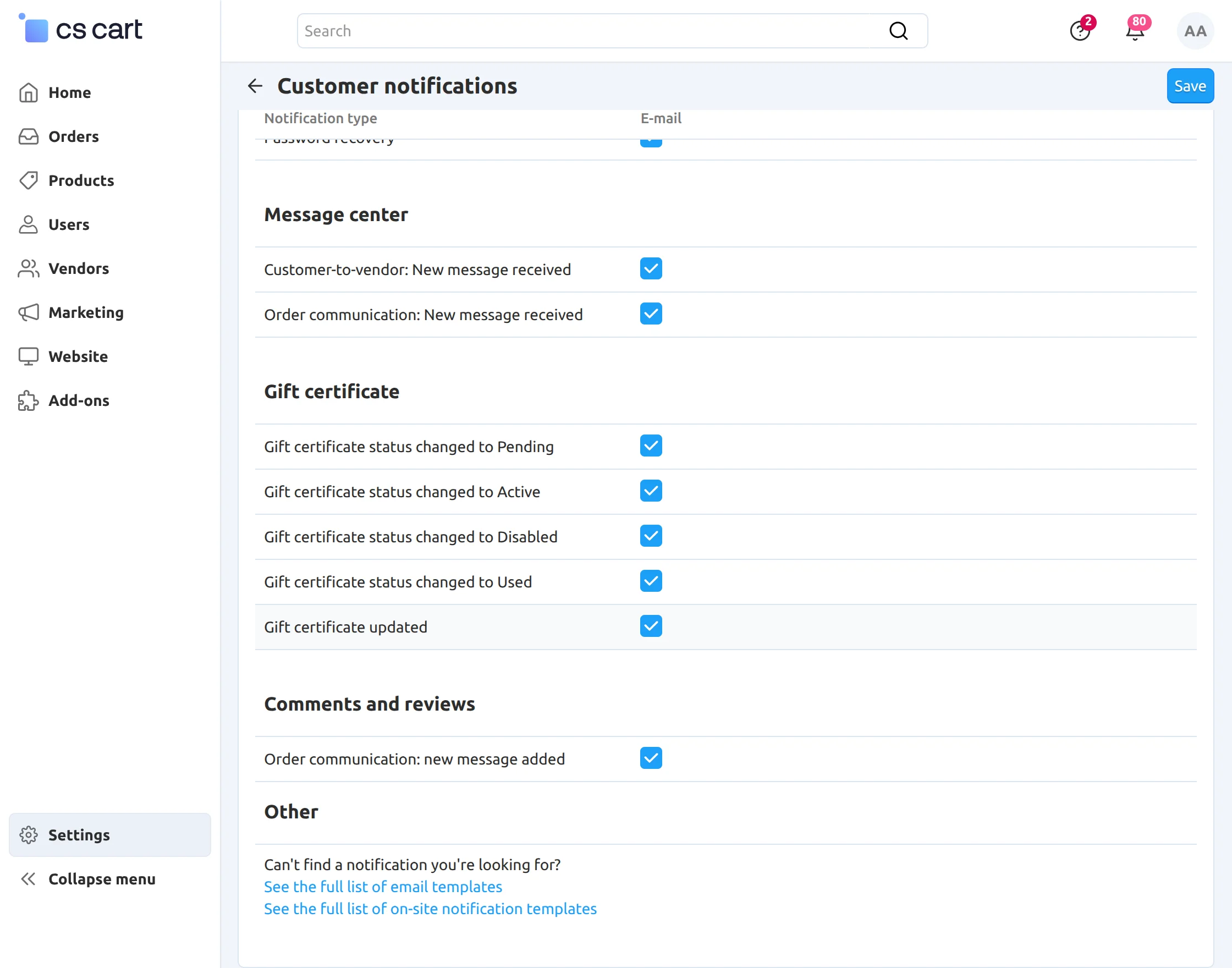Click the Vendors people icon

(x=29, y=268)
